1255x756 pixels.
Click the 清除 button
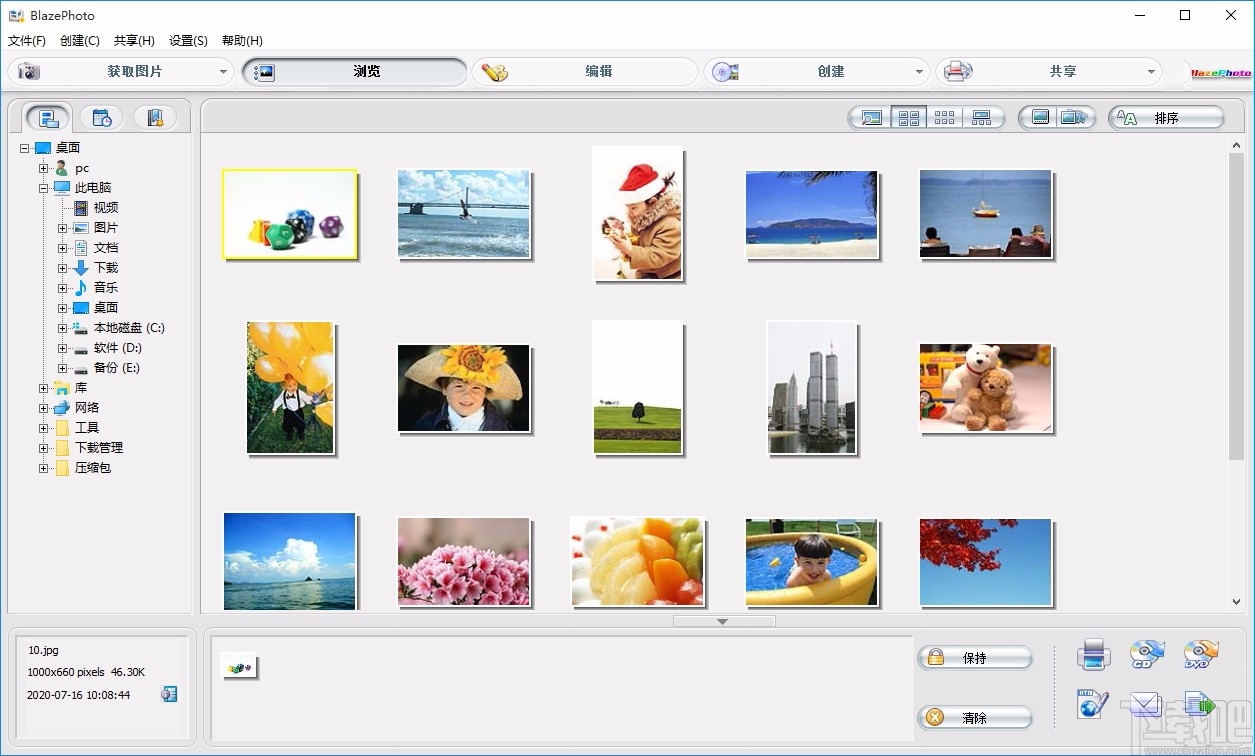point(975,717)
